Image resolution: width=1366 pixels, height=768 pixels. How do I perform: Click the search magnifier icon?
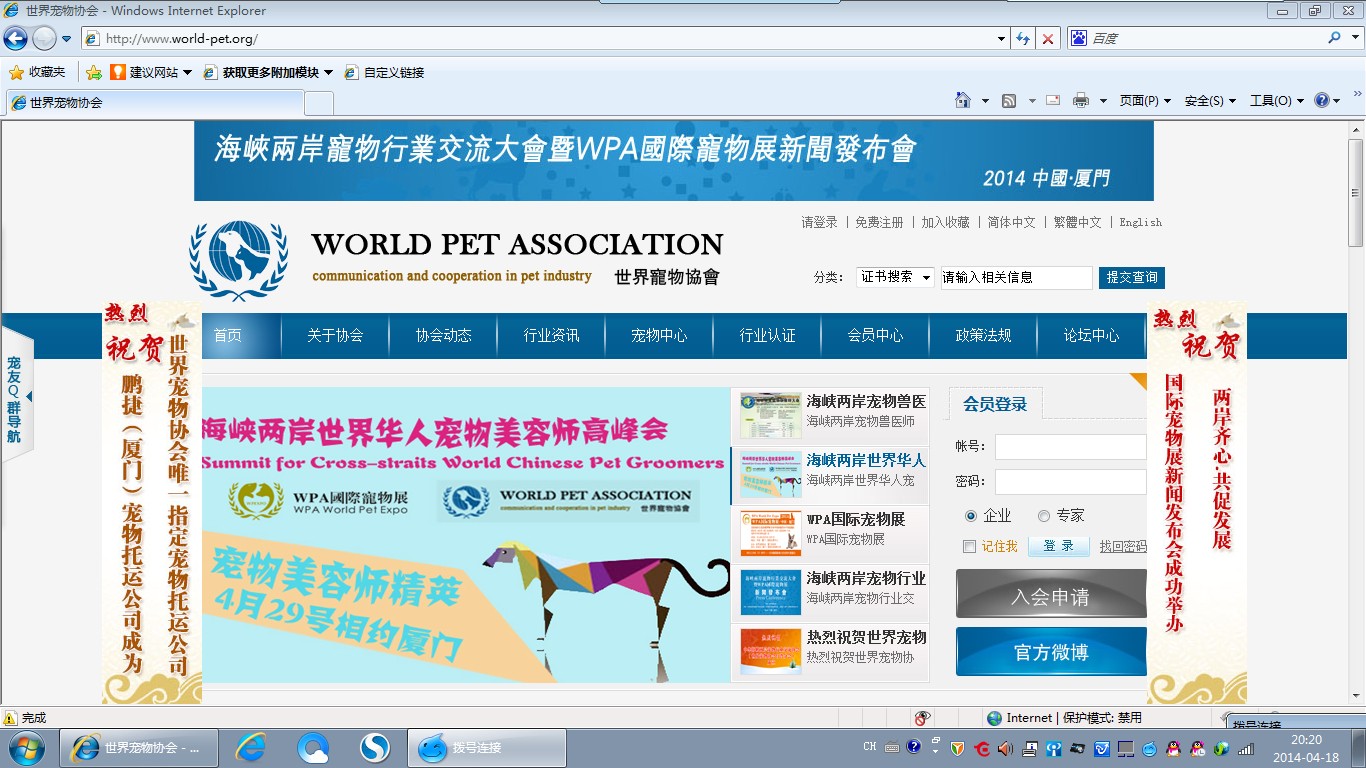click(1334, 38)
